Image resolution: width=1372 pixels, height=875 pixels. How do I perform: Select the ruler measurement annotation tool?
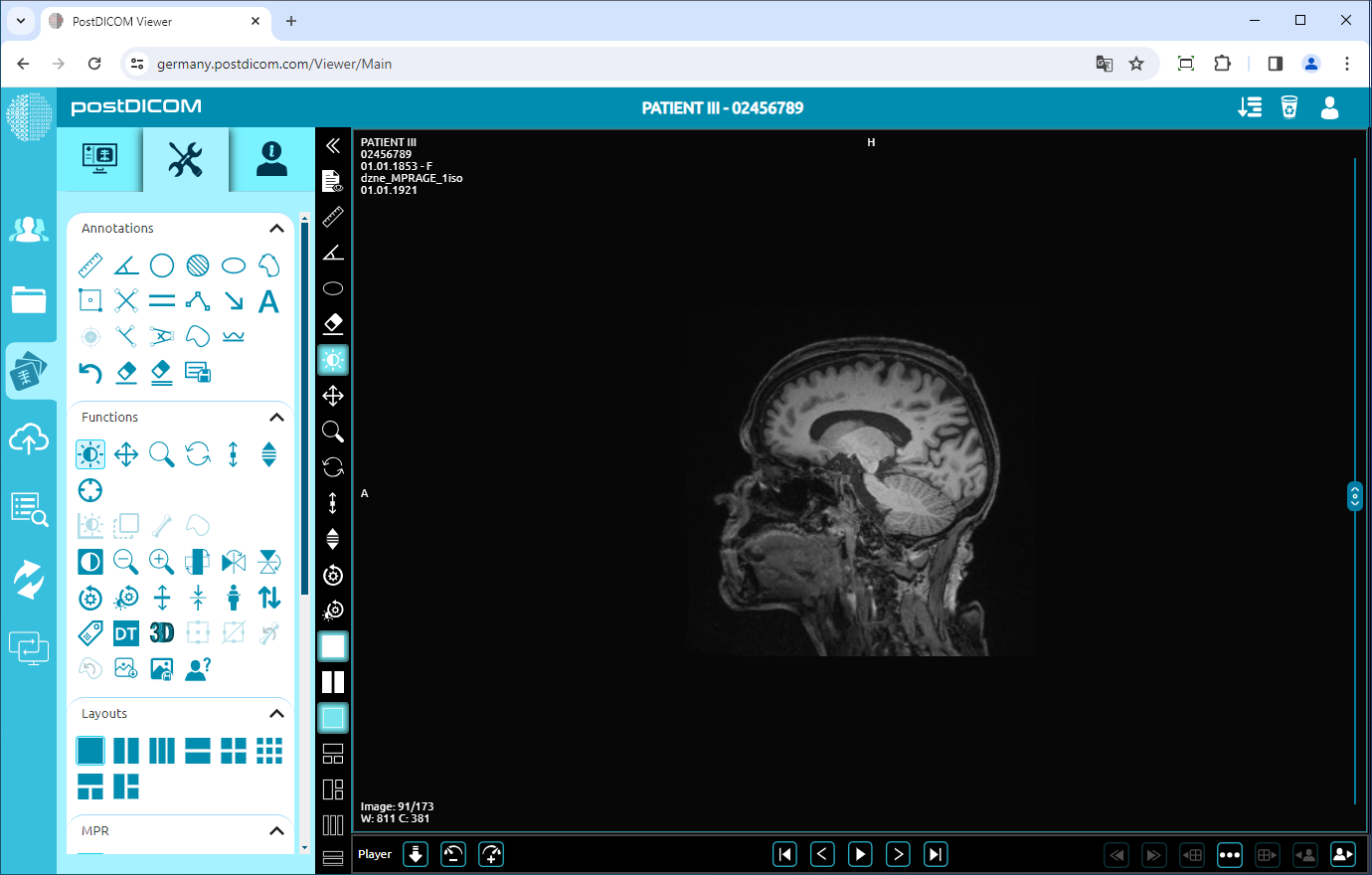pos(89,264)
